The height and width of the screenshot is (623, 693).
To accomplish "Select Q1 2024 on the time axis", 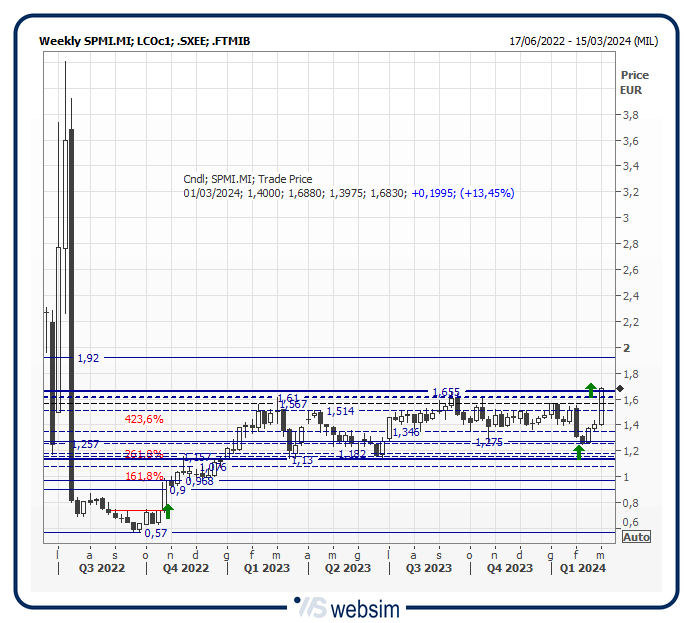I will (582, 568).
